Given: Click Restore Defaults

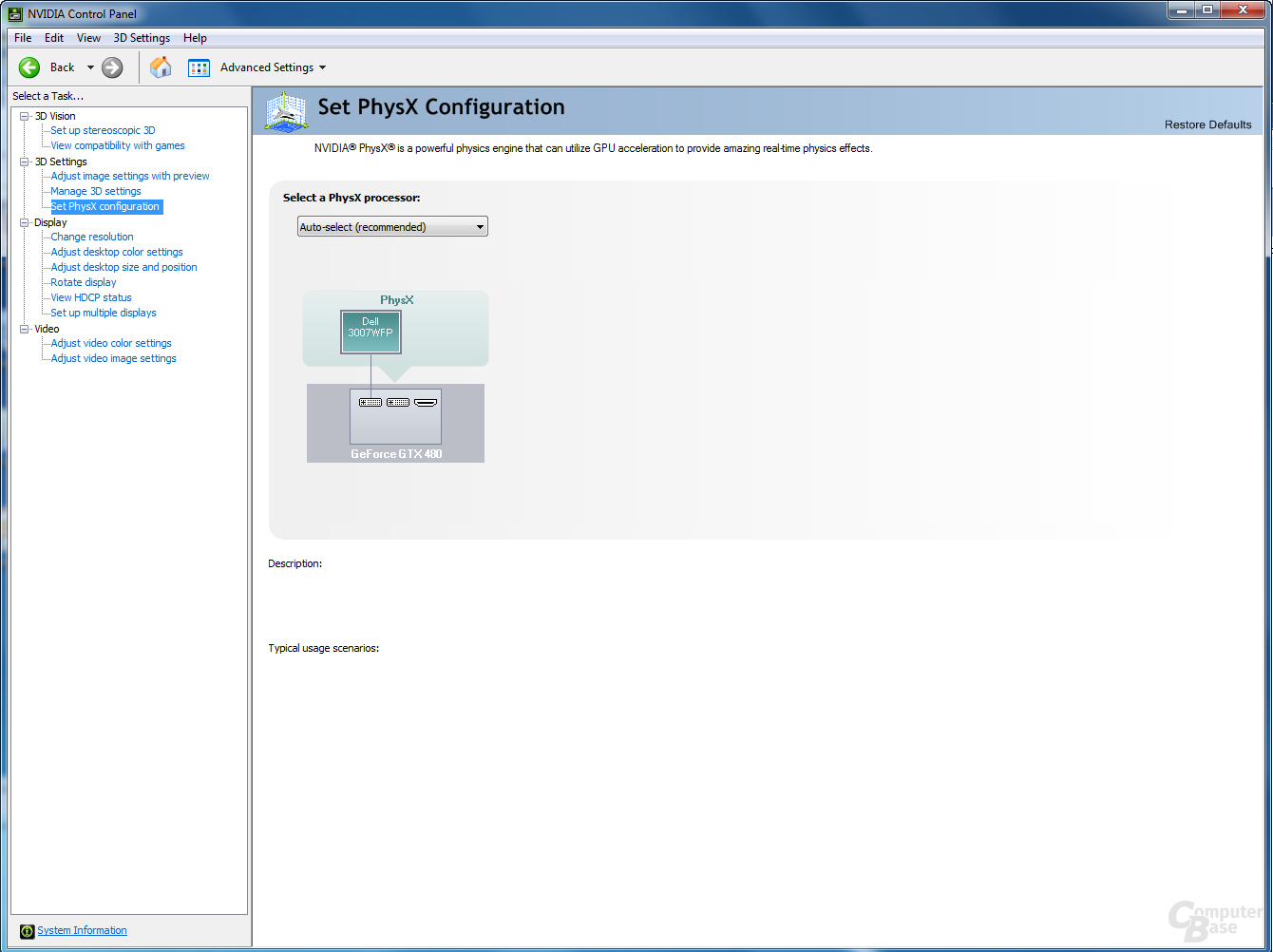Looking at the screenshot, I should tap(1207, 124).
